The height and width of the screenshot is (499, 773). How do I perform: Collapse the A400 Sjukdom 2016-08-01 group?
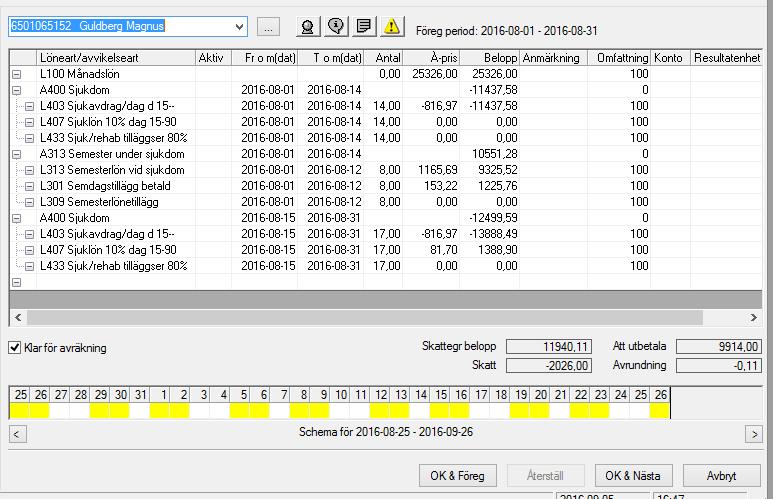click(17, 90)
